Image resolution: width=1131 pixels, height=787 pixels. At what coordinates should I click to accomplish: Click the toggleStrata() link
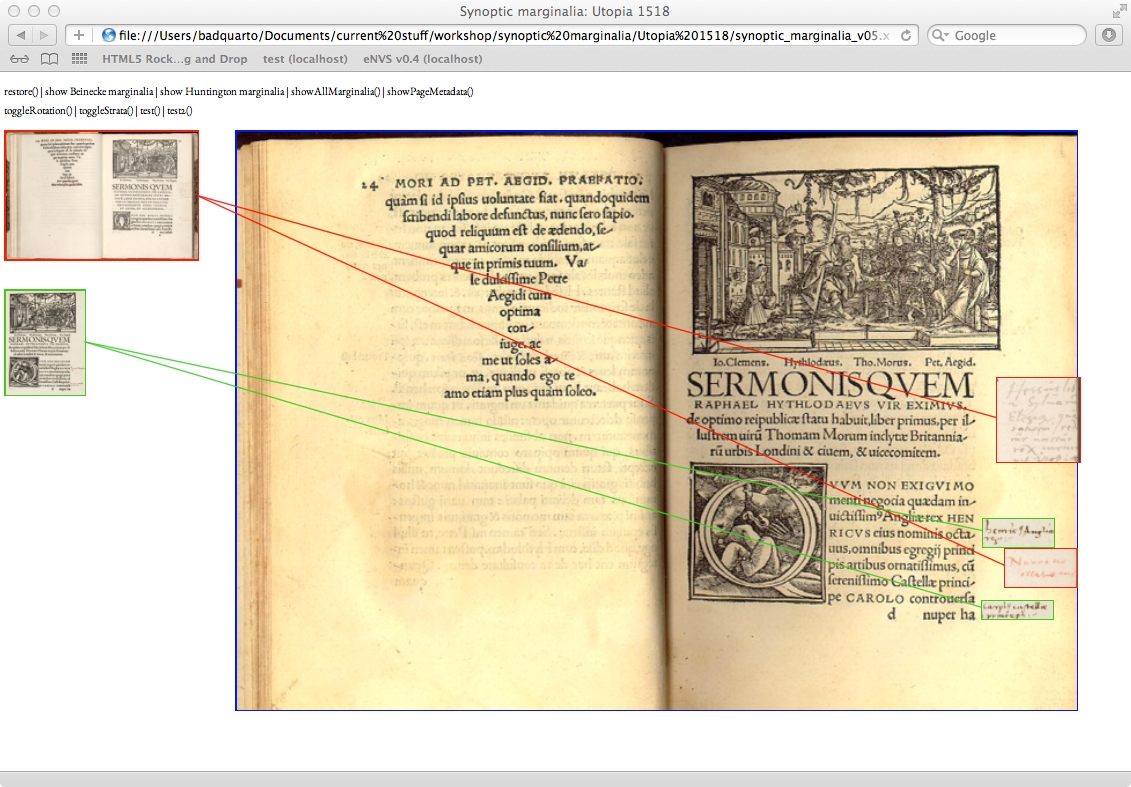[105, 110]
